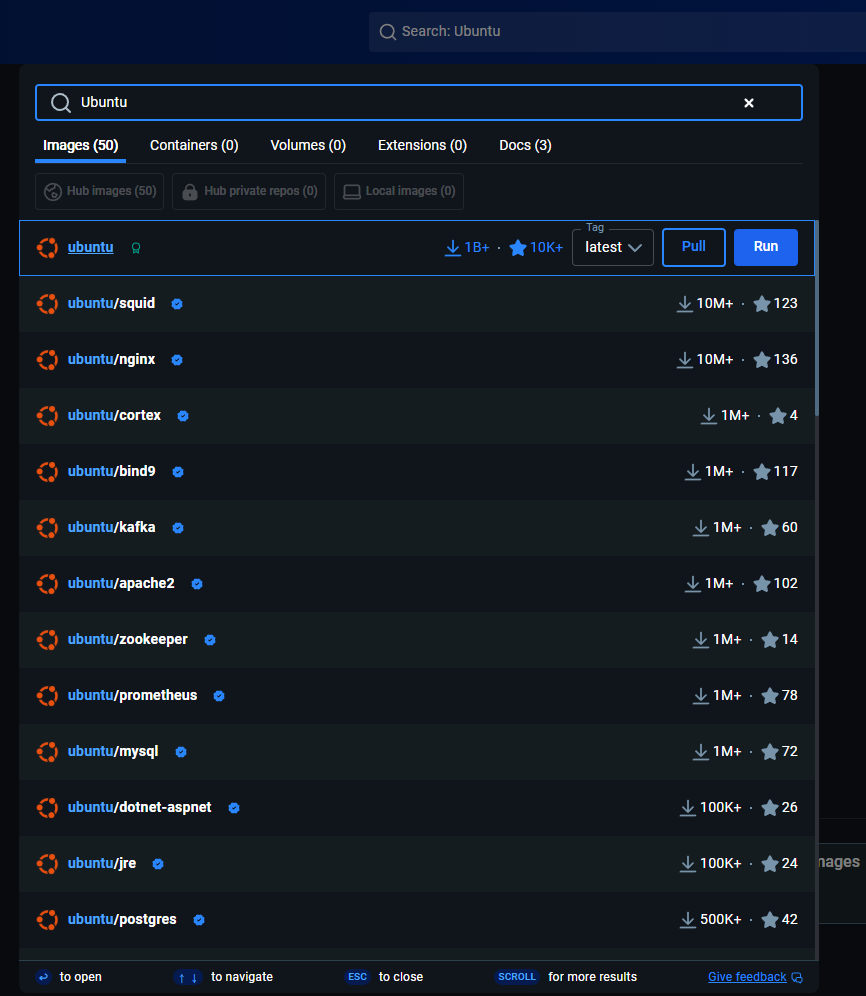Click the download icon on ubuntu/dotnet-aspnet row
The image size is (866, 996).
pyautogui.click(x=687, y=807)
